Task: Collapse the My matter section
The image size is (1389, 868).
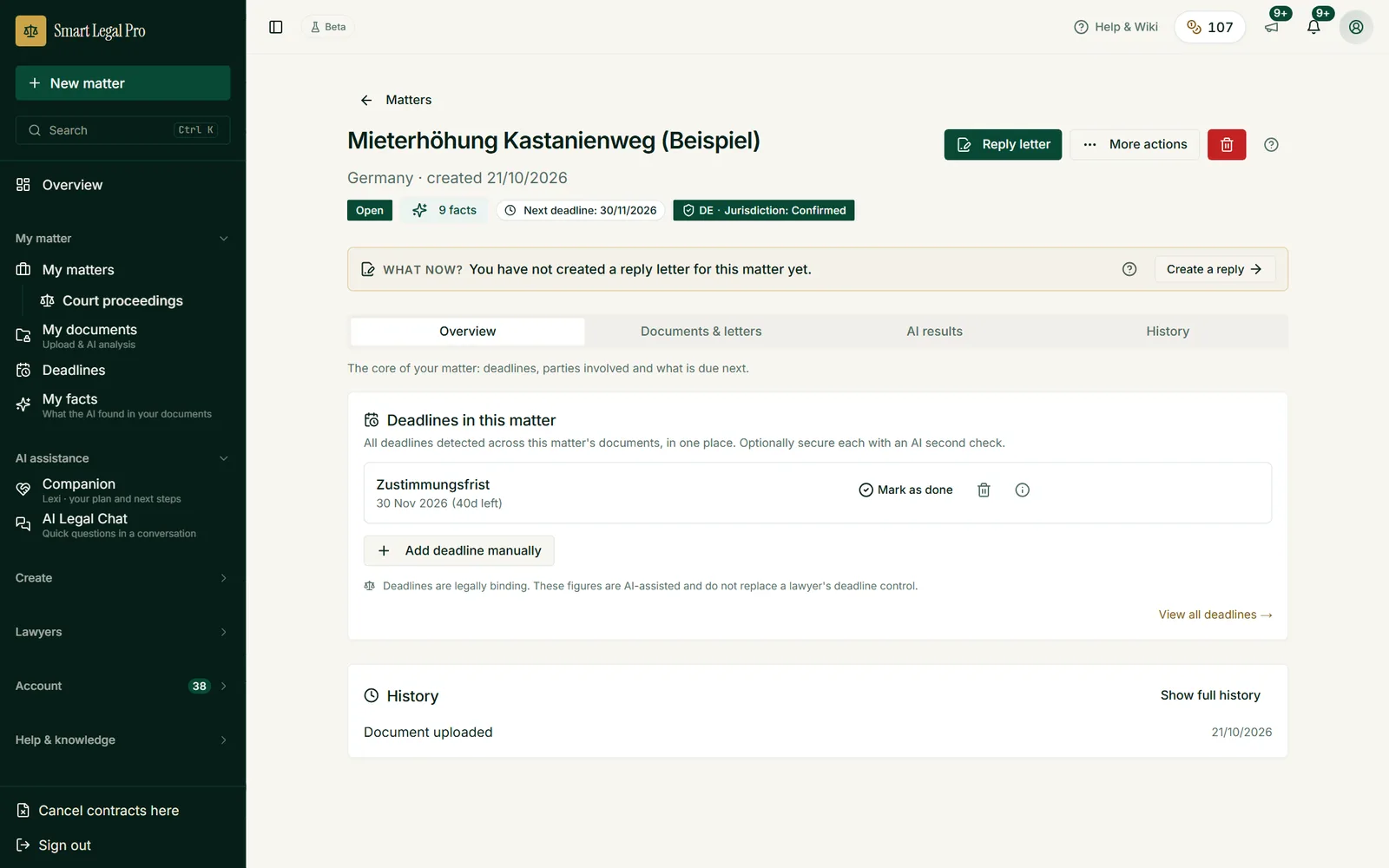Action: 122,239
